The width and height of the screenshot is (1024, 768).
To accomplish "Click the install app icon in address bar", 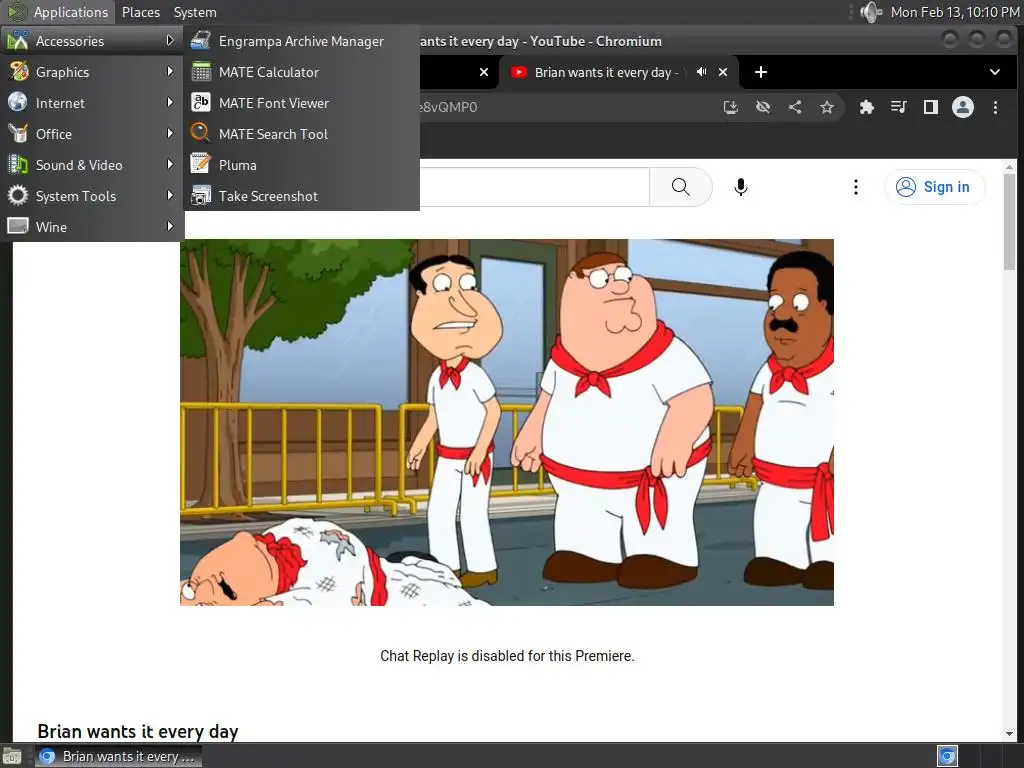I will click(731, 107).
